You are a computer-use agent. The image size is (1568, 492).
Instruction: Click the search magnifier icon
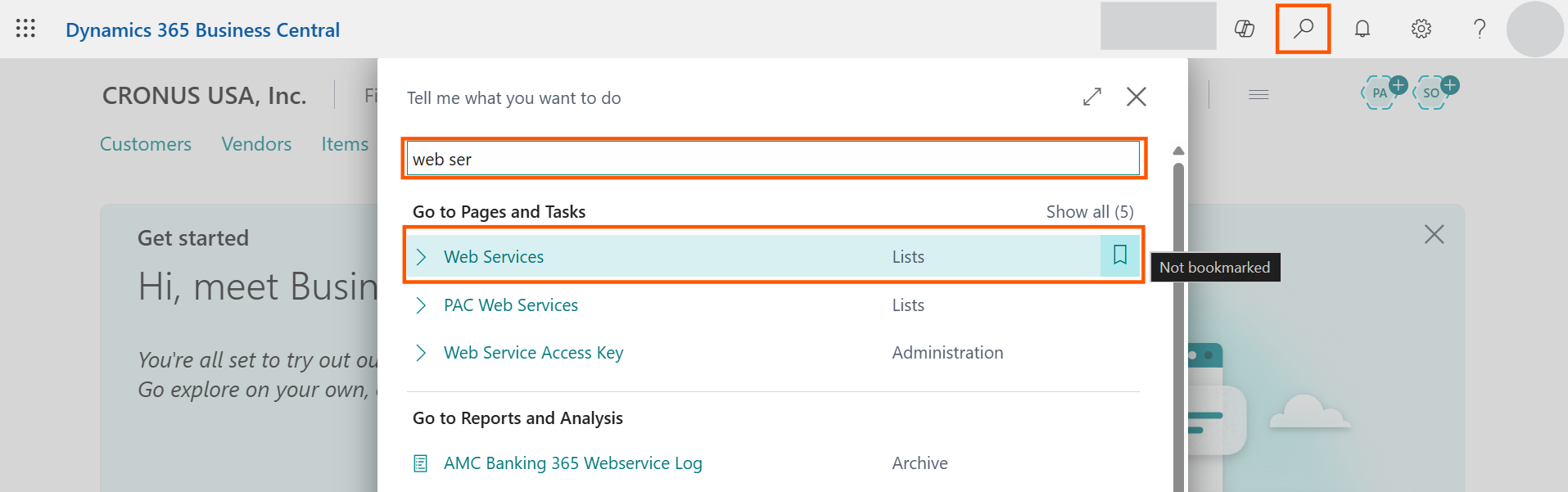pos(1303,29)
